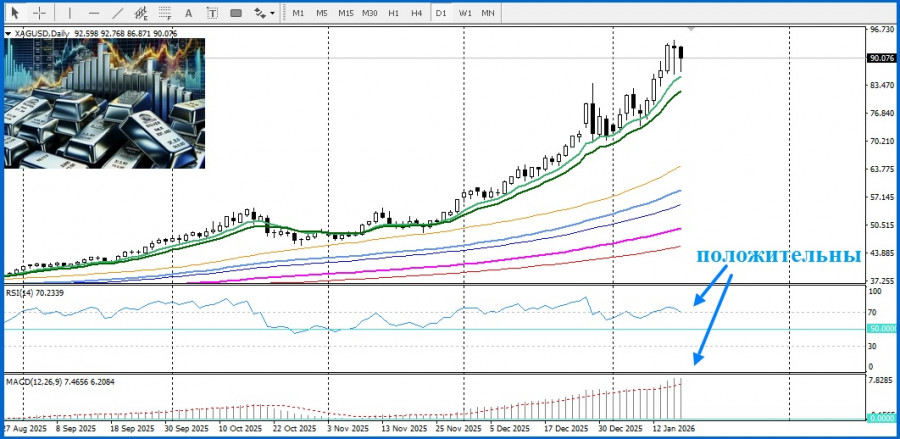Viewport: 900px width, 439px height.
Task: Open the arrows objects dropdown
Action: point(264,13)
